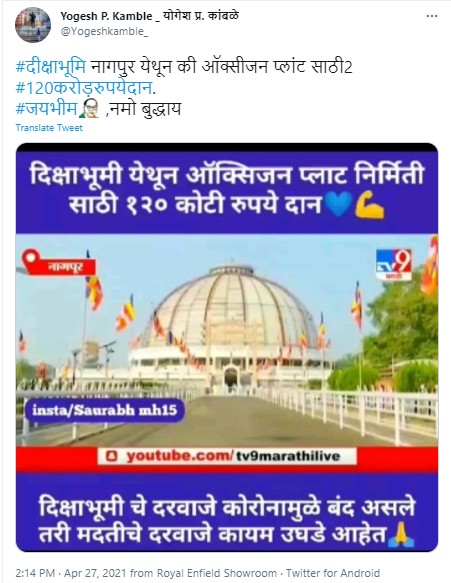This screenshot has width=451, height=583.
Task: Click the Ambedkar emoji beside #जयभीम
Action: tap(88, 109)
